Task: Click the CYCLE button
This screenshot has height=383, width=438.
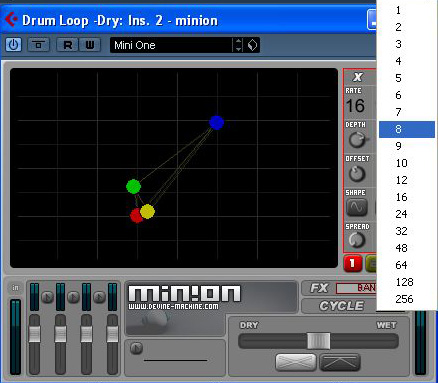Action: (x=341, y=306)
